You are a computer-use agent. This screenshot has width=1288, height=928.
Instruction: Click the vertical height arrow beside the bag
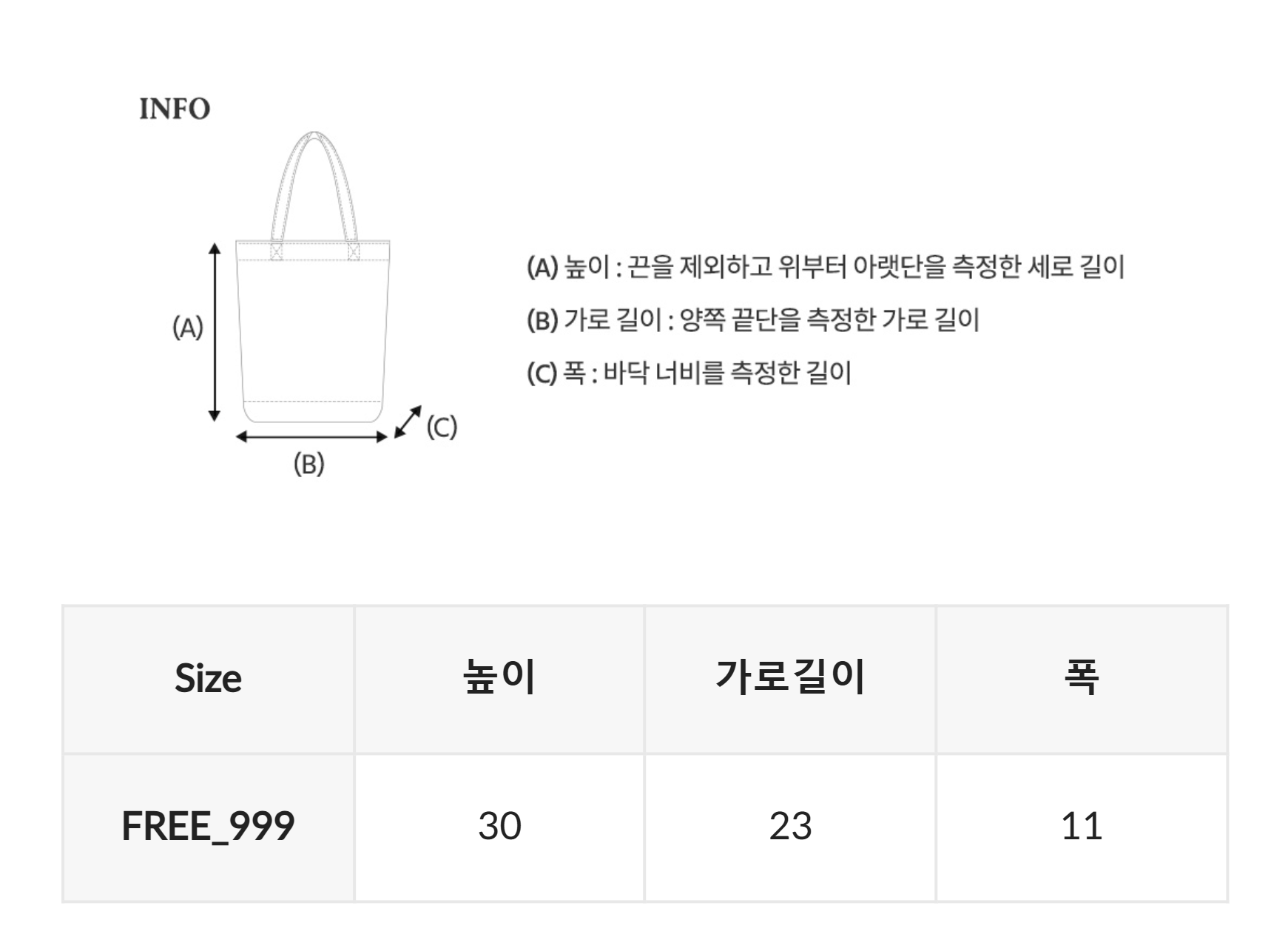[x=215, y=331]
